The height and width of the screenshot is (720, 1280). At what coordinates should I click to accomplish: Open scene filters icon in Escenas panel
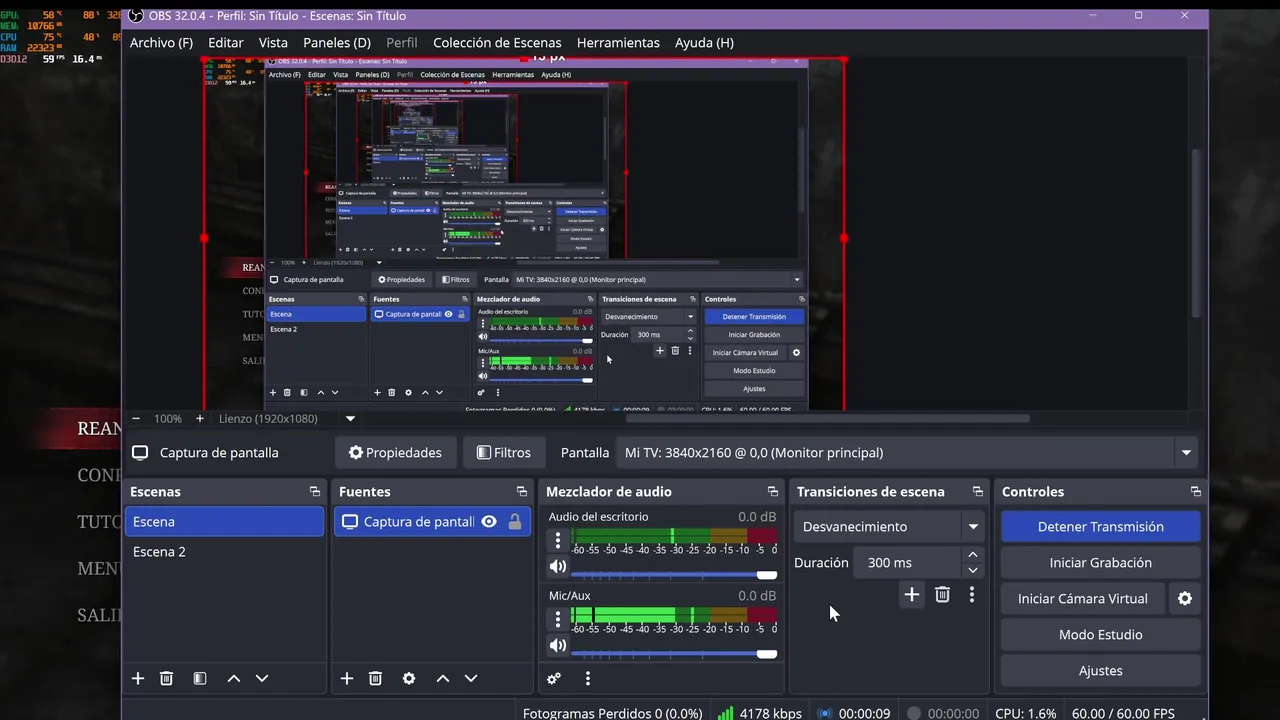pos(200,678)
